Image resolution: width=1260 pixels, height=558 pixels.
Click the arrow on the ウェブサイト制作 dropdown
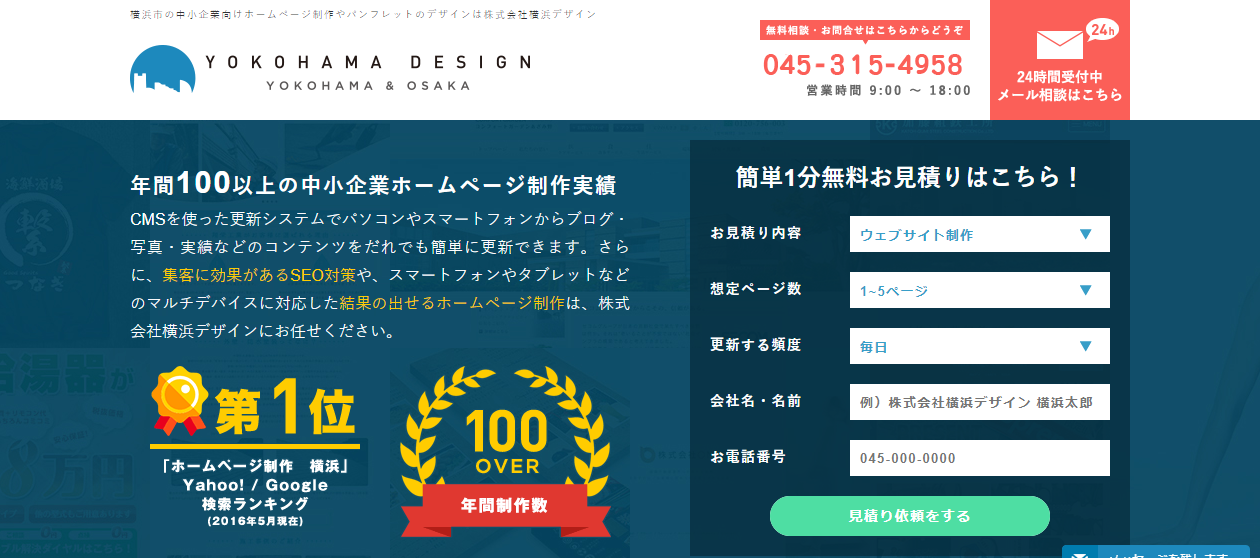[1085, 234]
